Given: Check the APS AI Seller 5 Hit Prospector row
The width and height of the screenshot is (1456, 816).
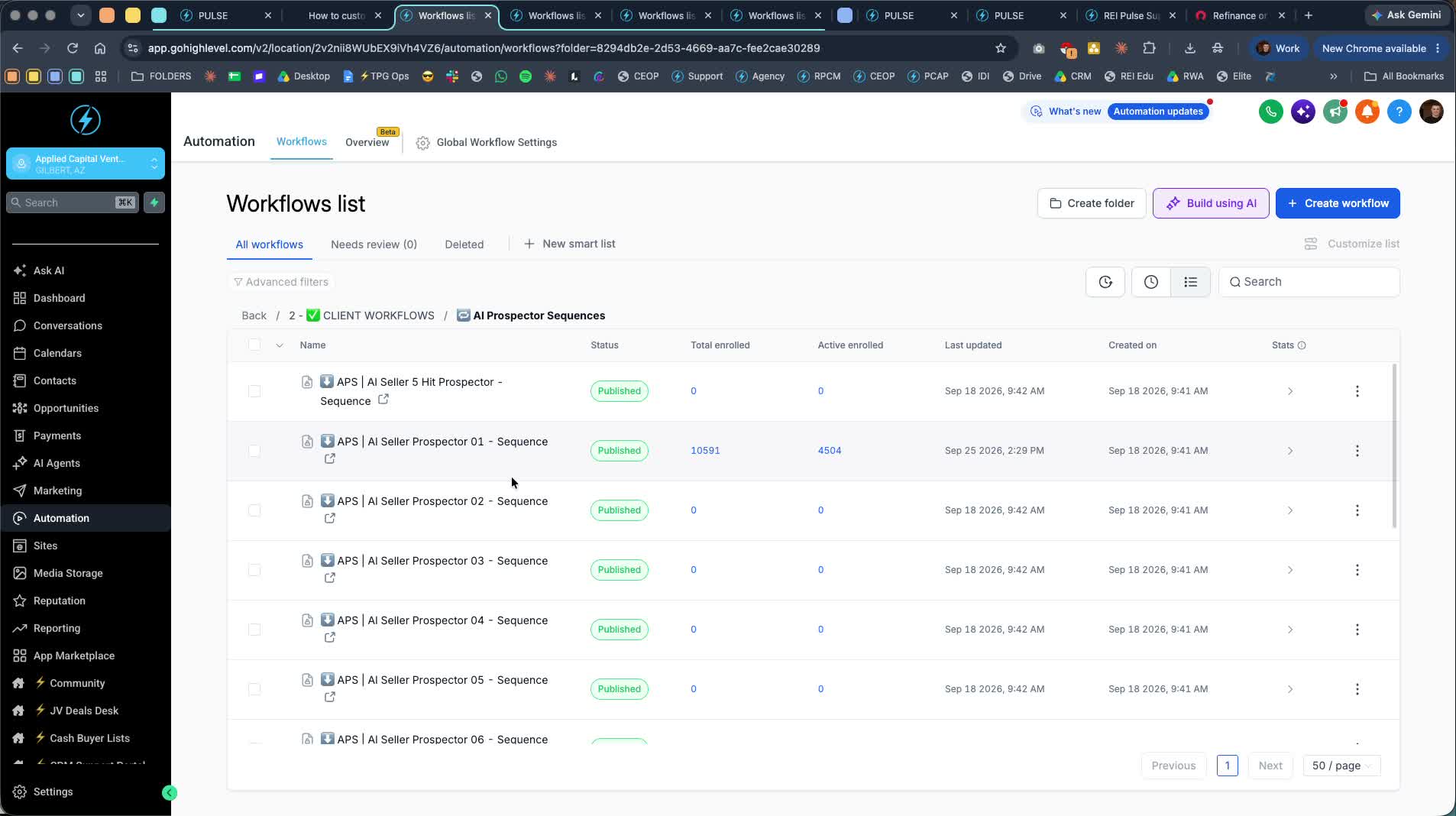Looking at the screenshot, I should point(254,391).
